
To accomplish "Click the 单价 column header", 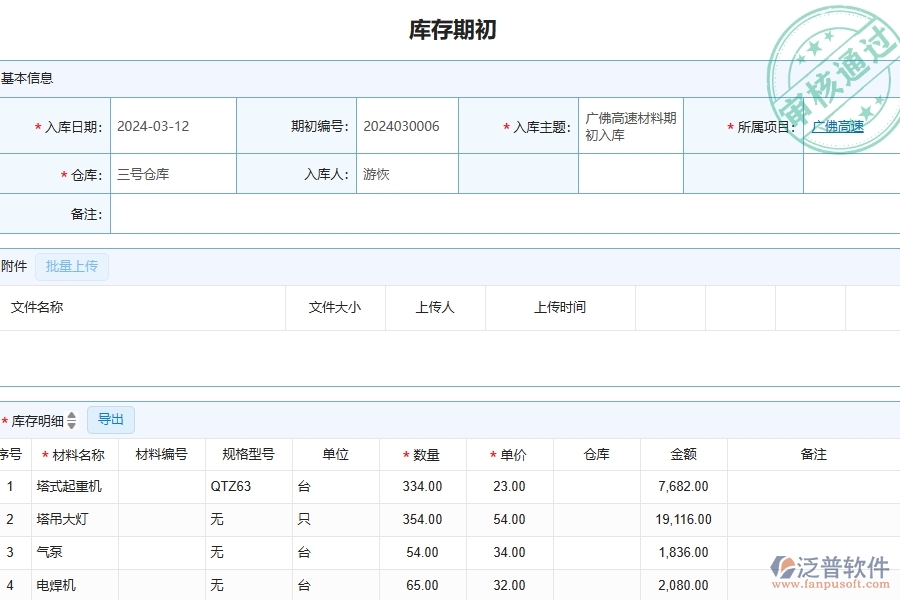I will [x=511, y=454].
